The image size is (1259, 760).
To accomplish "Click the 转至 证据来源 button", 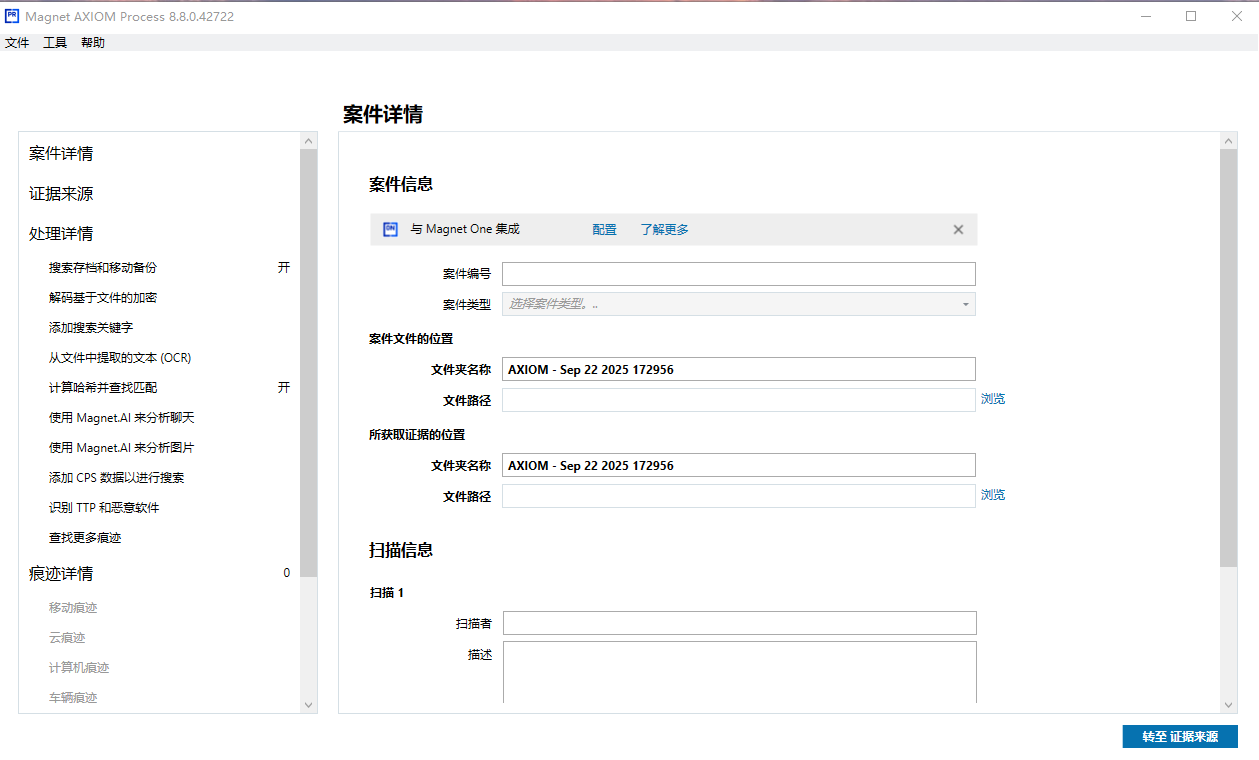I will pyautogui.click(x=1179, y=736).
